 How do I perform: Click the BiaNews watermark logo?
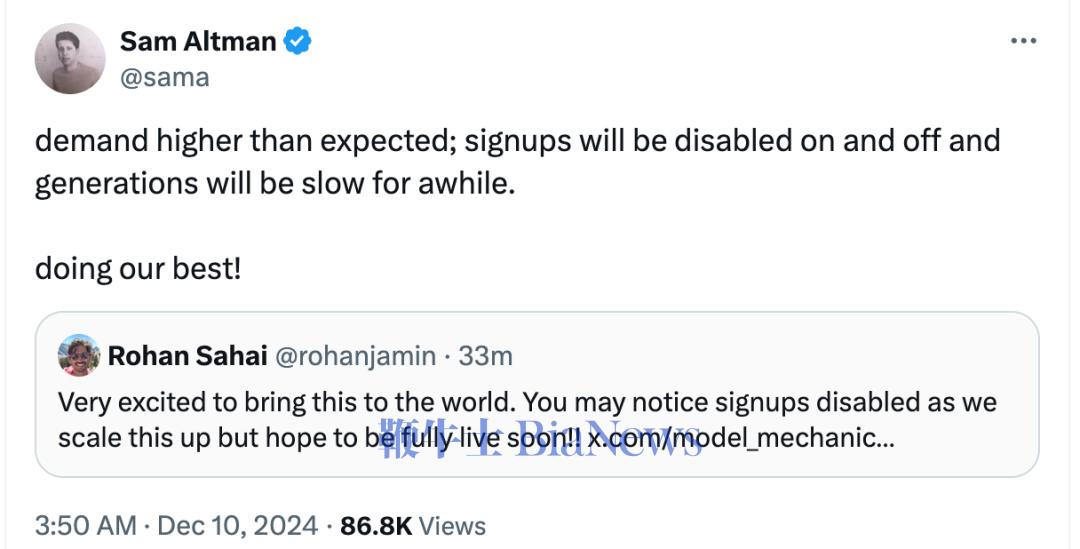click(x=541, y=440)
